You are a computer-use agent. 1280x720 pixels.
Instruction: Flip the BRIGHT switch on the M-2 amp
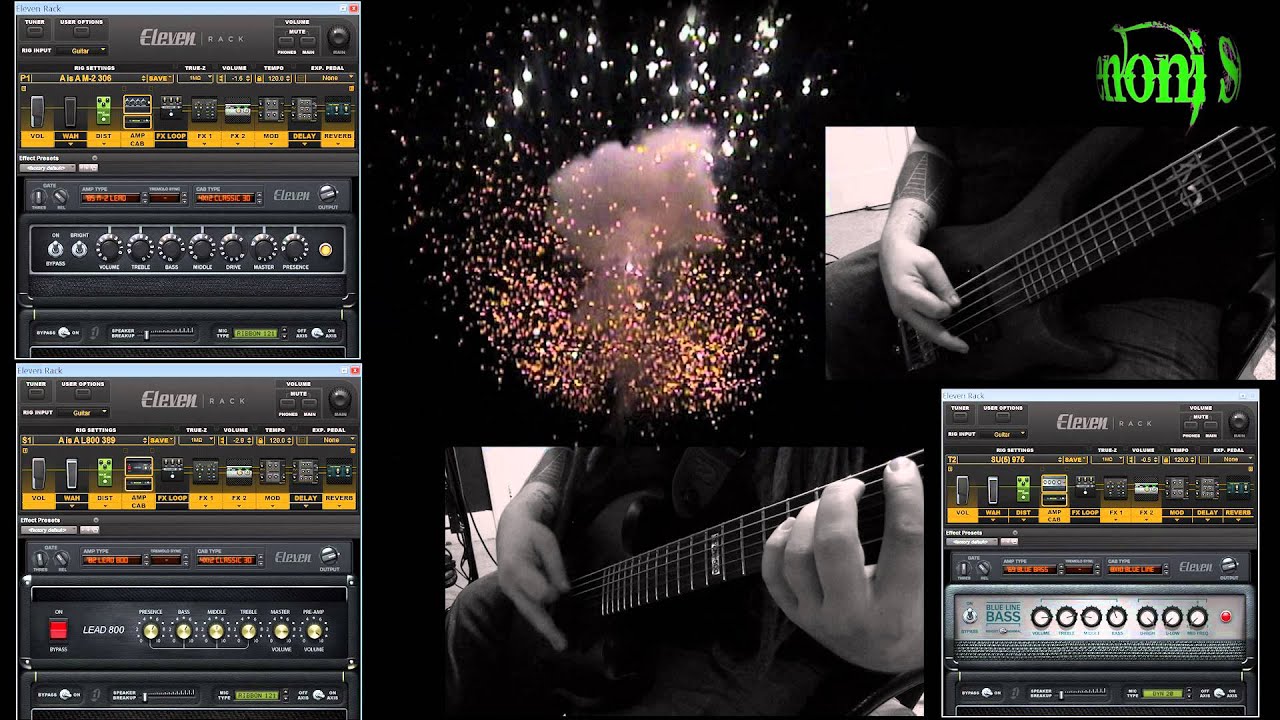click(x=80, y=247)
